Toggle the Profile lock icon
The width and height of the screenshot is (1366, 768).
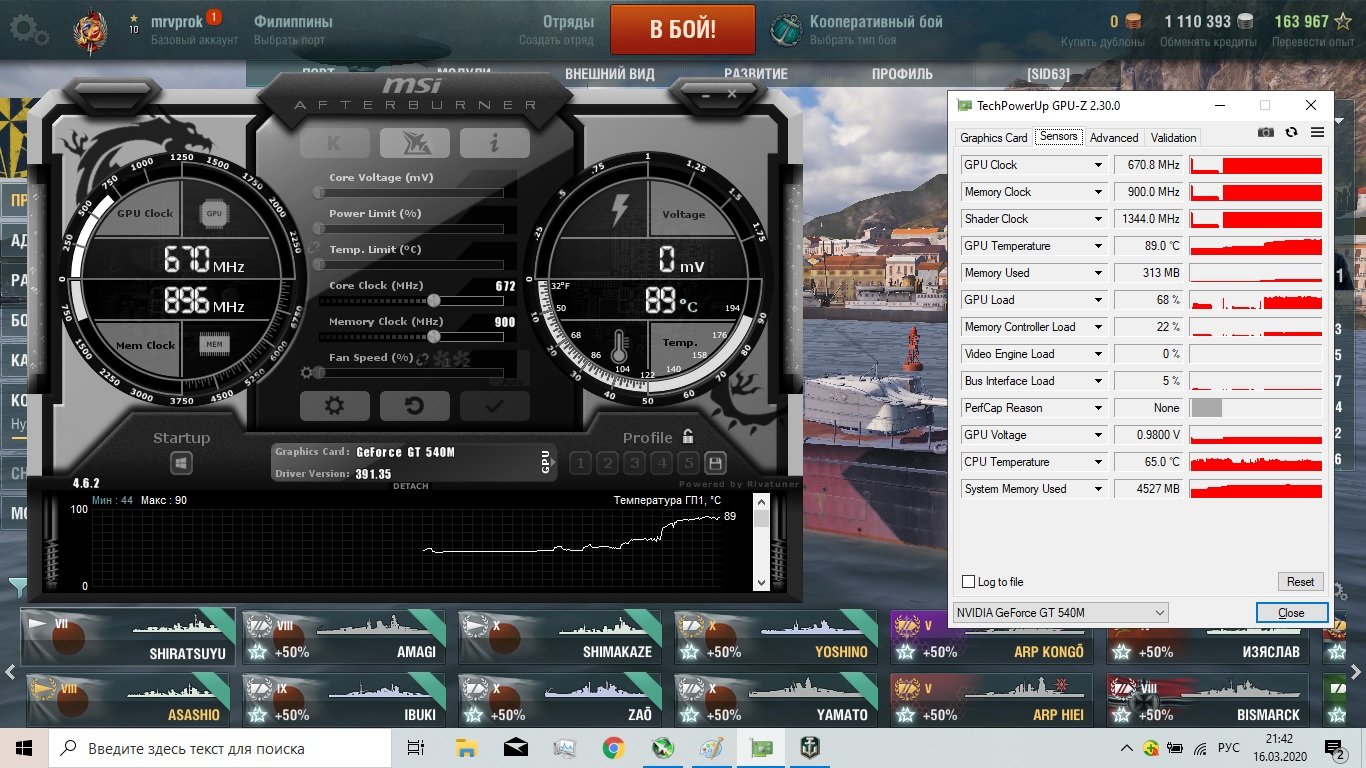tap(688, 436)
